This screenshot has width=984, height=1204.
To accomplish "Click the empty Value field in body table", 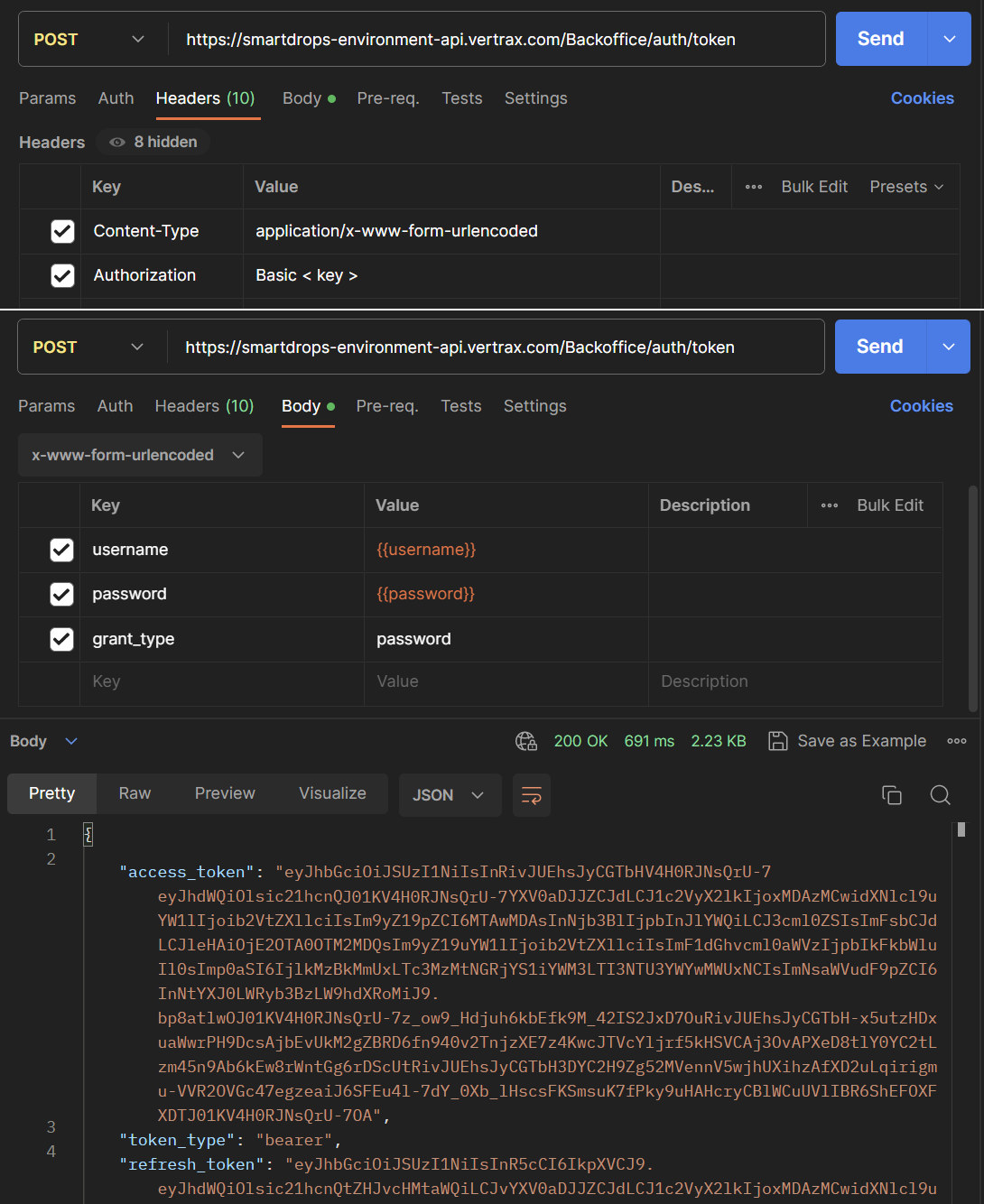I will pyautogui.click(x=506, y=681).
